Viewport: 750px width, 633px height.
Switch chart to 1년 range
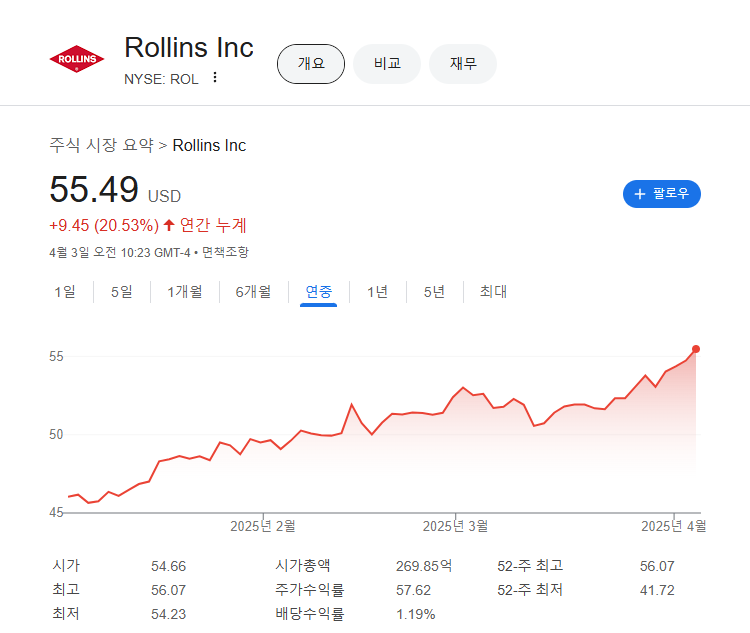(377, 292)
